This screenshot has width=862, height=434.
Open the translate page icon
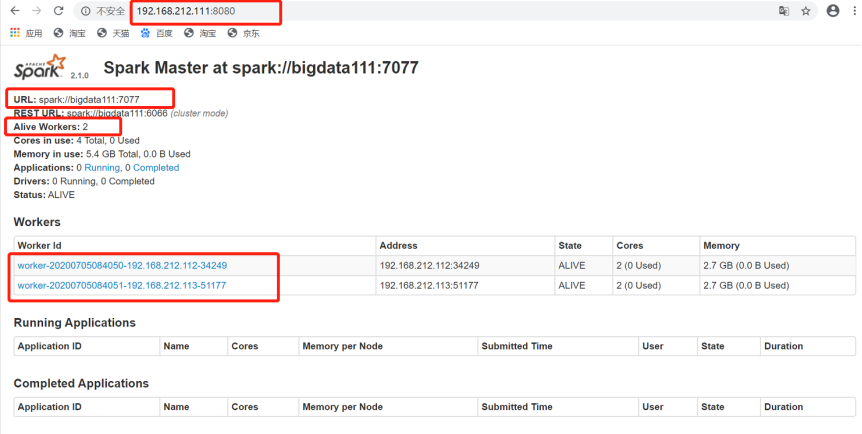(784, 11)
